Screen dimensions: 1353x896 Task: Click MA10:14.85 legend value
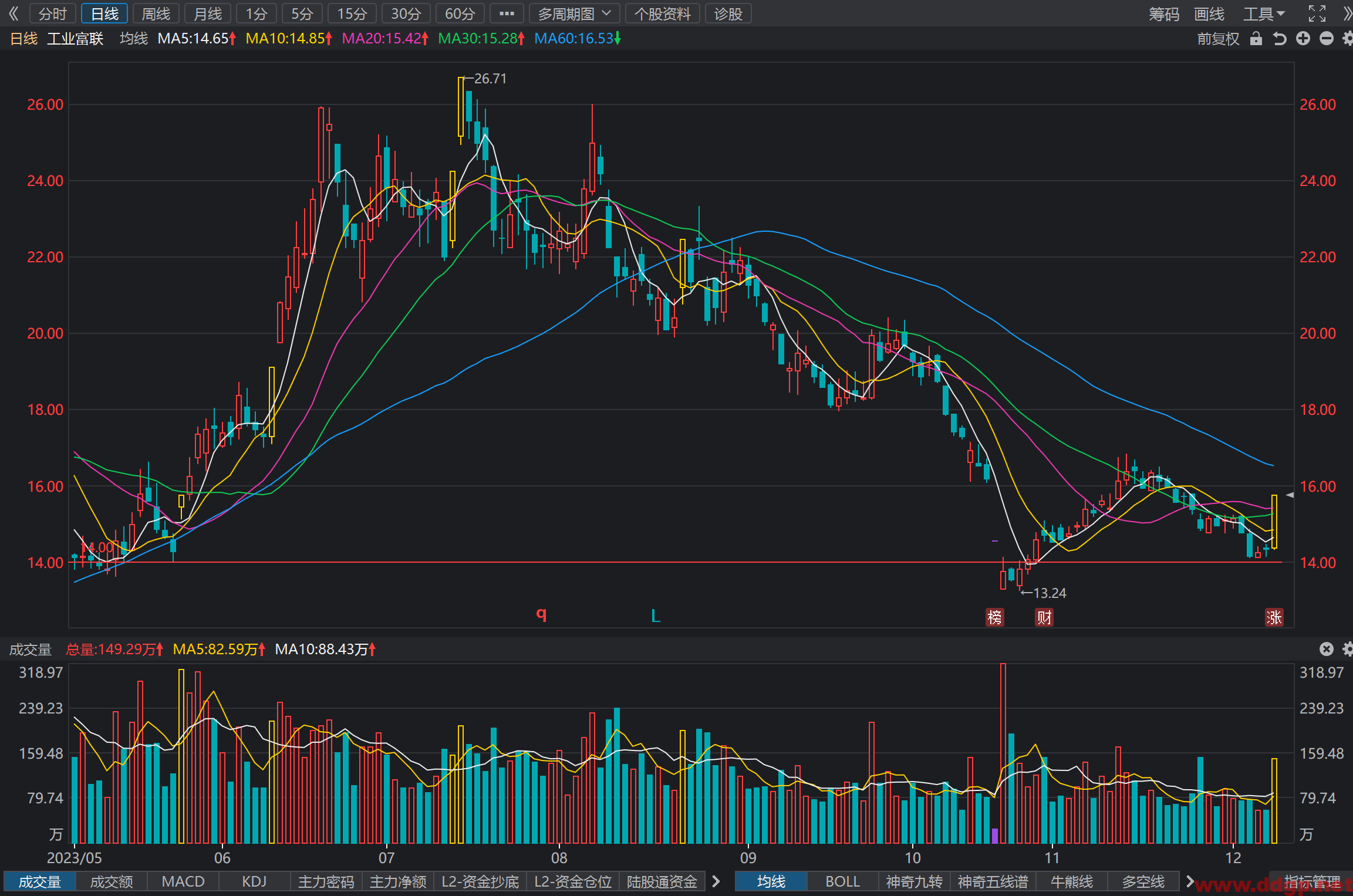point(289,39)
